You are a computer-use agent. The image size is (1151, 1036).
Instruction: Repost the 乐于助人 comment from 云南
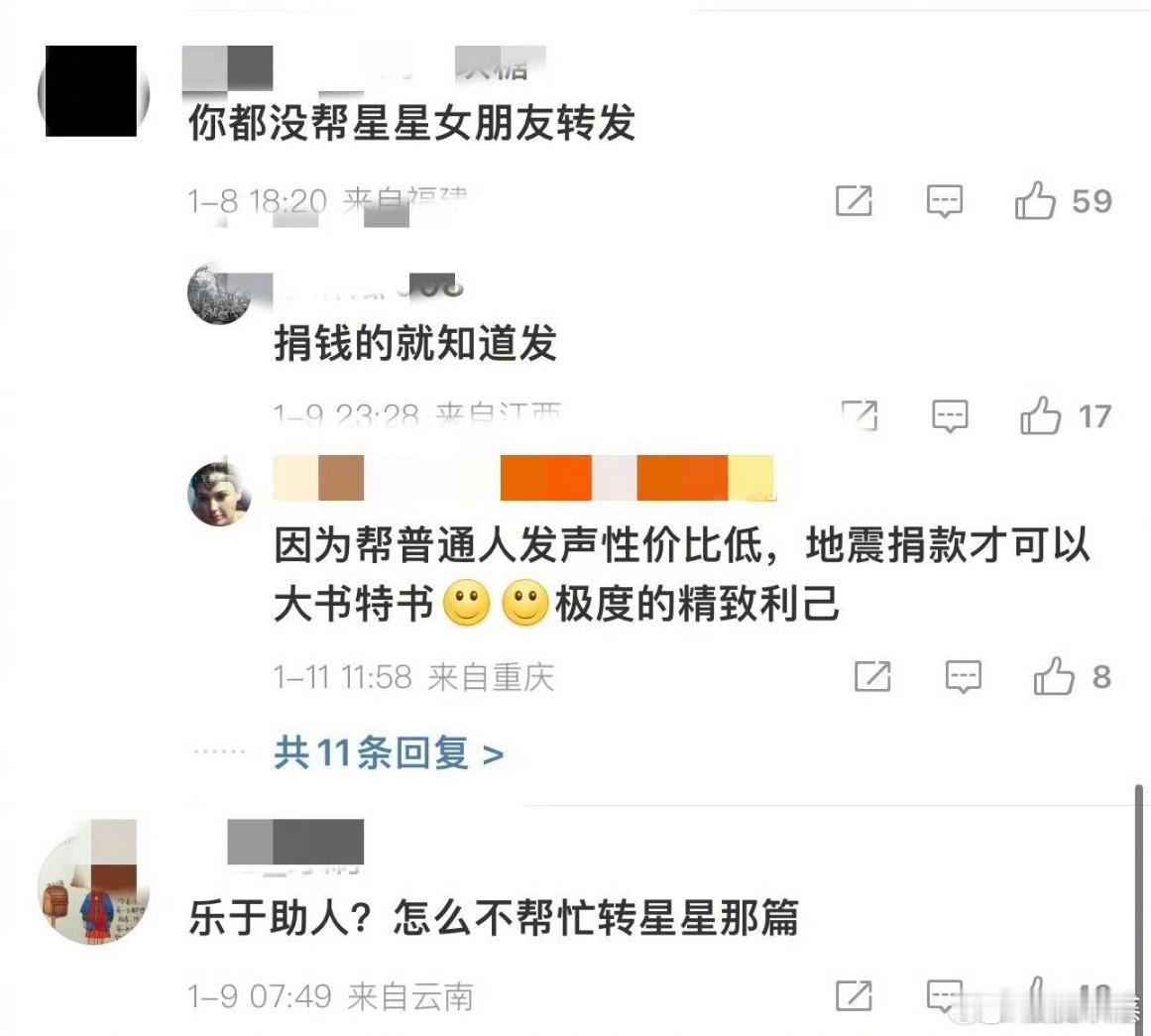click(854, 995)
